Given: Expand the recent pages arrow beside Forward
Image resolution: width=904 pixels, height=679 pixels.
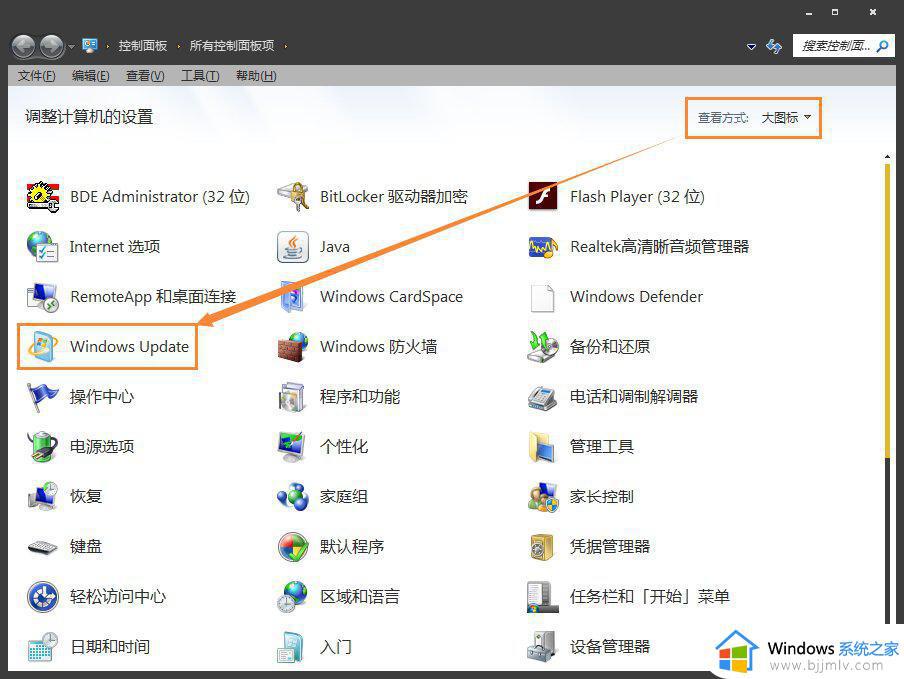Looking at the screenshot, I should click(x=71, y=46).
